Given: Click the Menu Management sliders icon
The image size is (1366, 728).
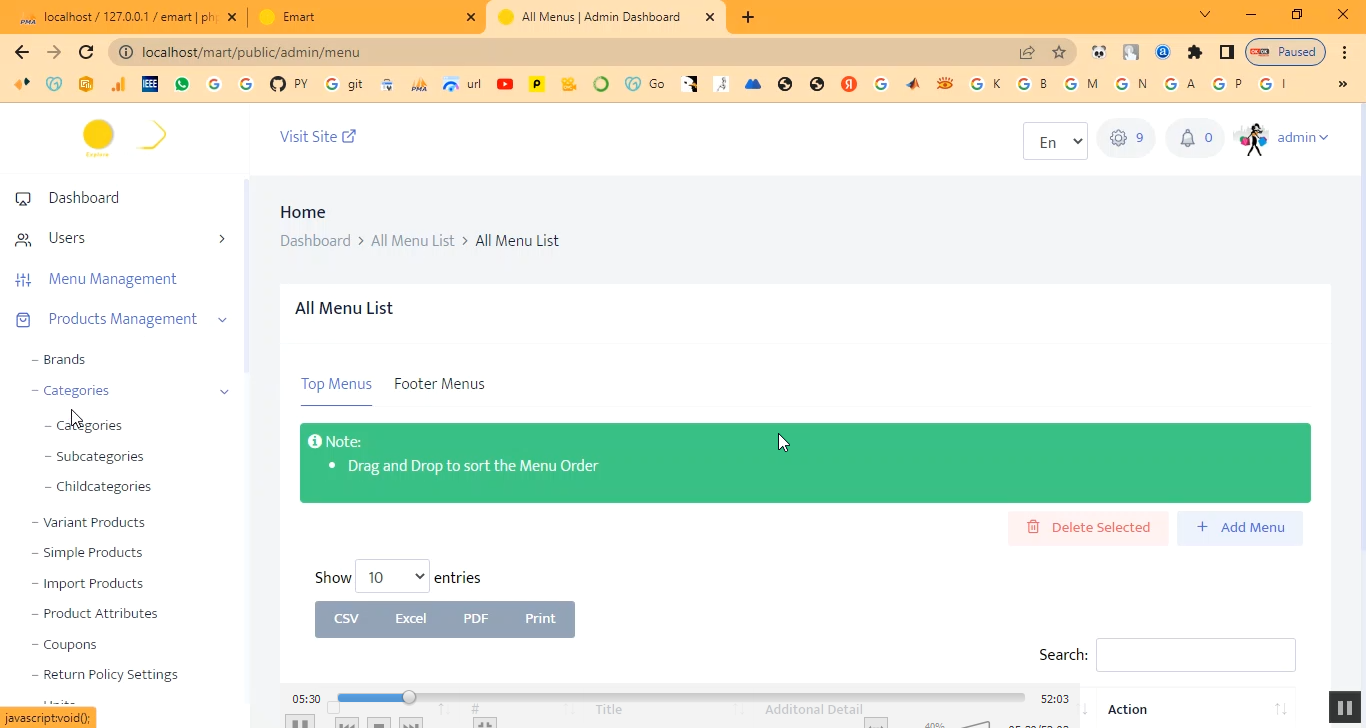Looking at the screenshot, I should tap(23, 280).
